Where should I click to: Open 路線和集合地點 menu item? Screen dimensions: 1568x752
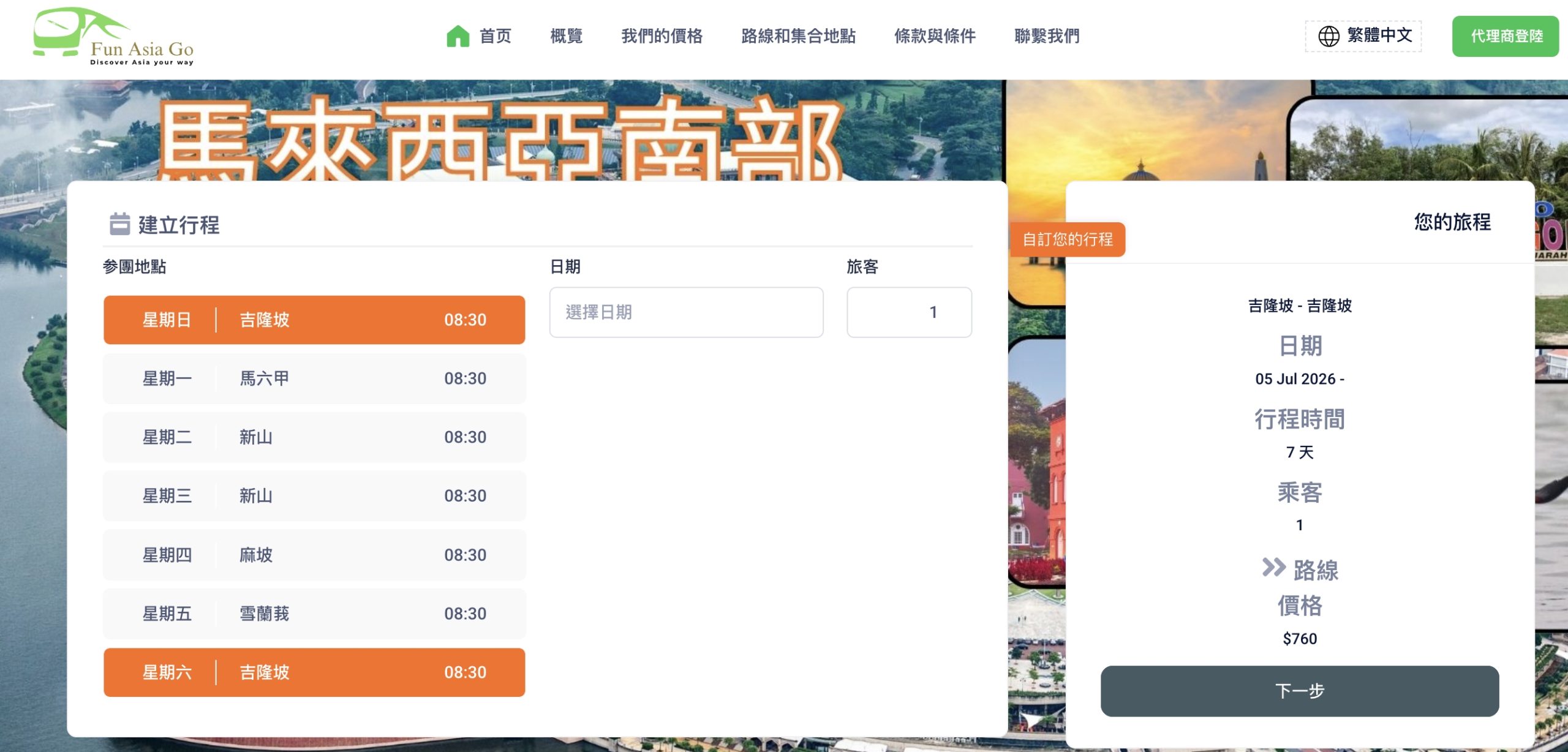[798, 36]
